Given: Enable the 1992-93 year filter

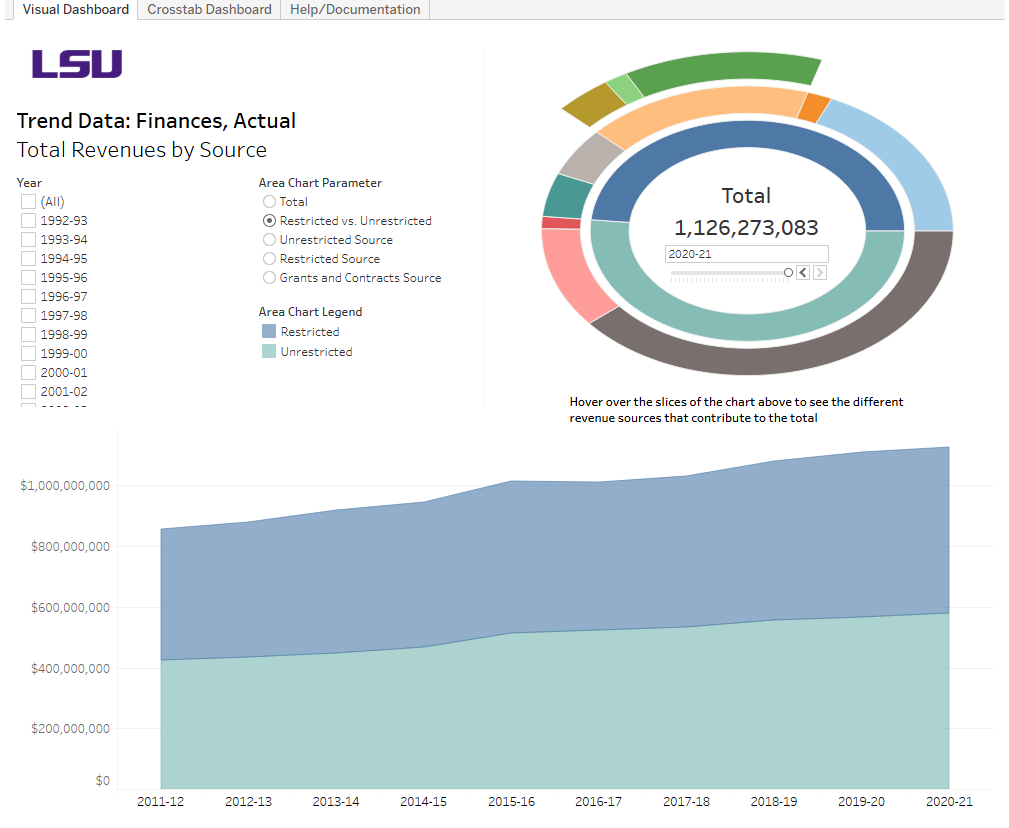Looking at the screenshot, I should 27,220.
